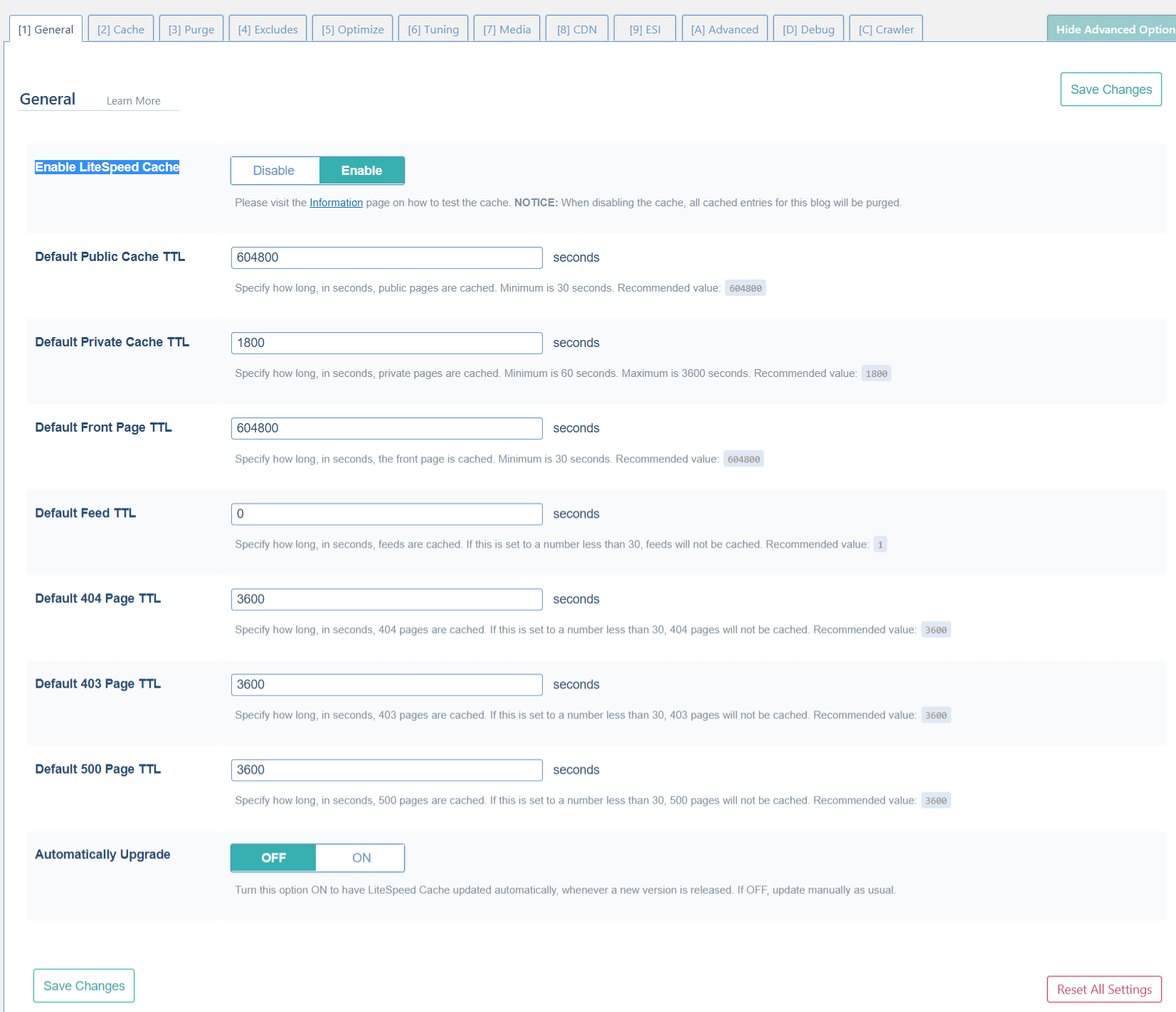Select the [6] Tuning tab
The width and height of the screenshot is (1176, 1012).
(433, 29)
